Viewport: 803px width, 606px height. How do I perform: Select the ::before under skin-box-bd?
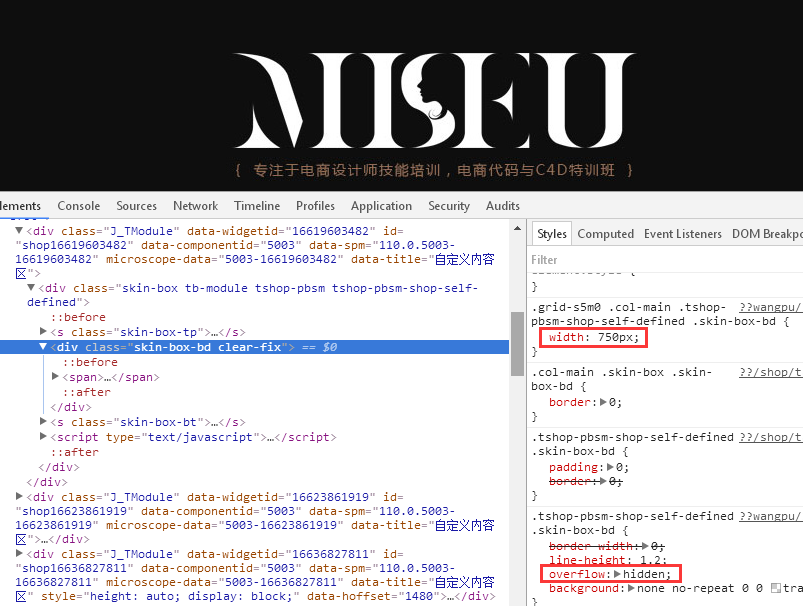90,362
